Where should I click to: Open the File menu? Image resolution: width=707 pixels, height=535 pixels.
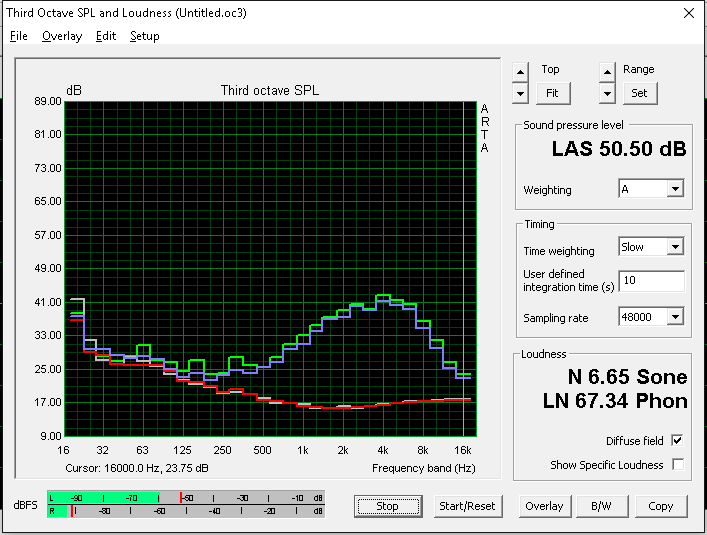pyautogui.click(x=18, y=36)
